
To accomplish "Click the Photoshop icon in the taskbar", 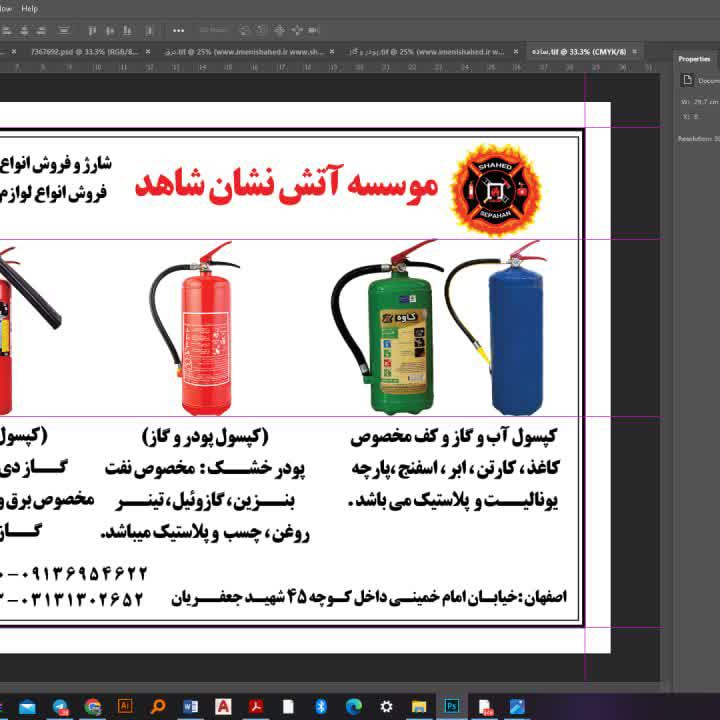I will pyautogui.click(x=451, y=706).
